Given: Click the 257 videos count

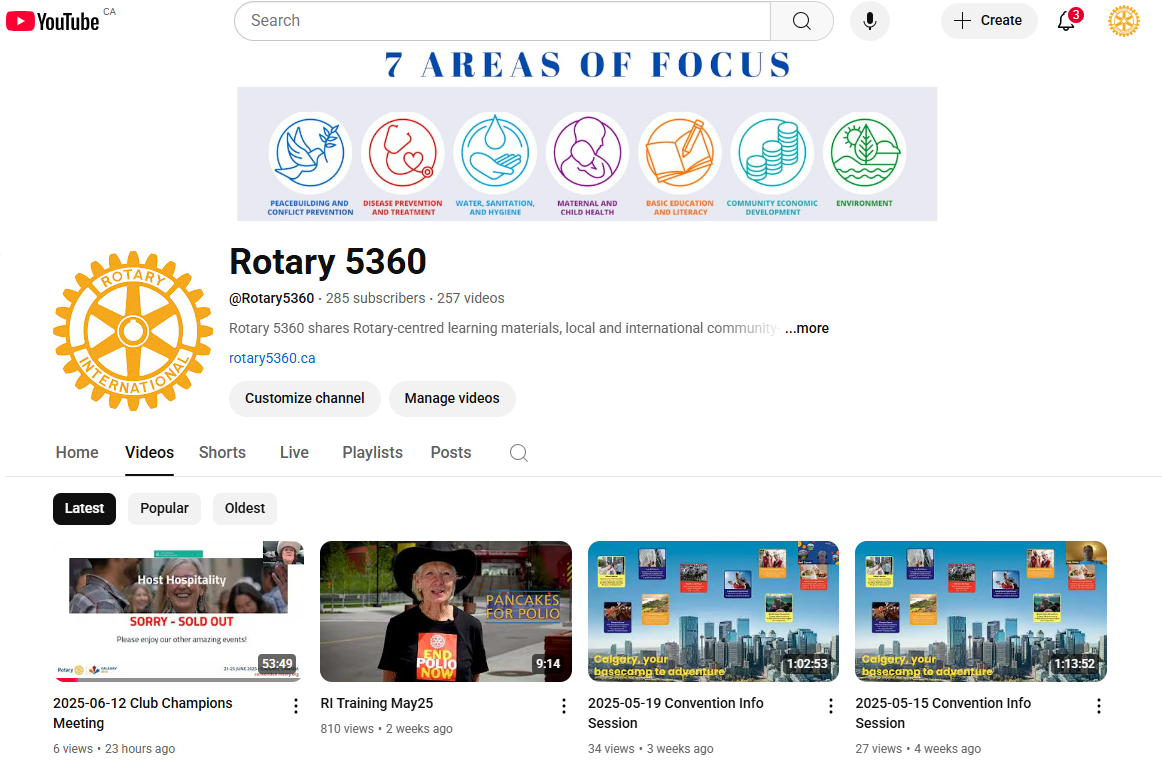Looking at the screenshot, I should [471, 299].
